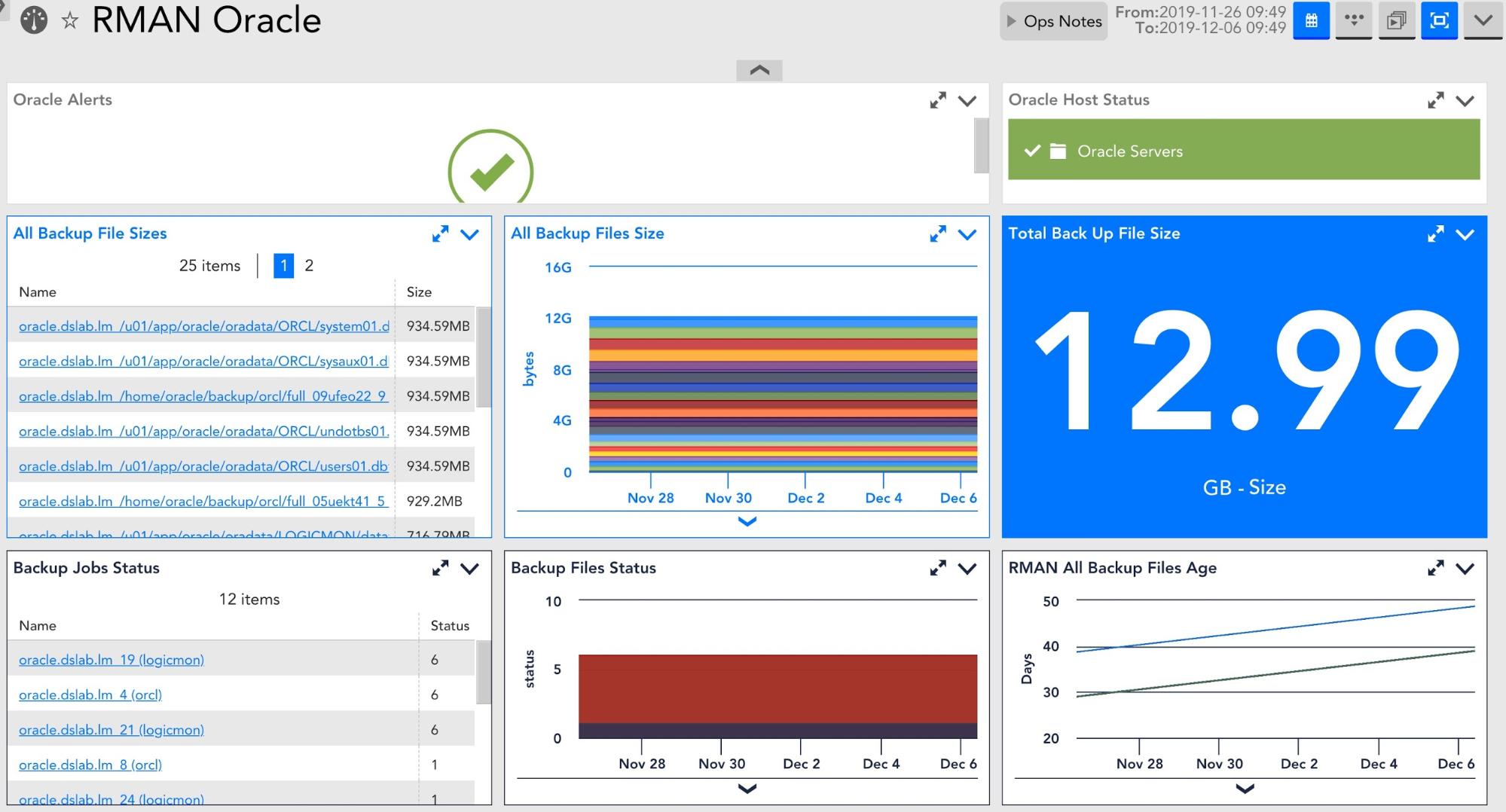
Task: Open oracle.dslab.lm_19 (logicmon) job link
Action: pos(111,660)
